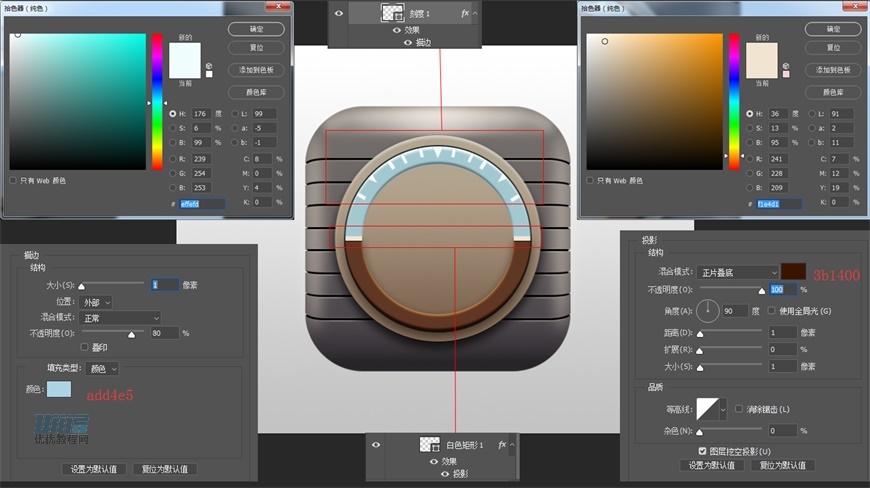Click the 刻度 1 layer thumbnail
The height and width of the screenshot is (488, 870).
point(392,13)
